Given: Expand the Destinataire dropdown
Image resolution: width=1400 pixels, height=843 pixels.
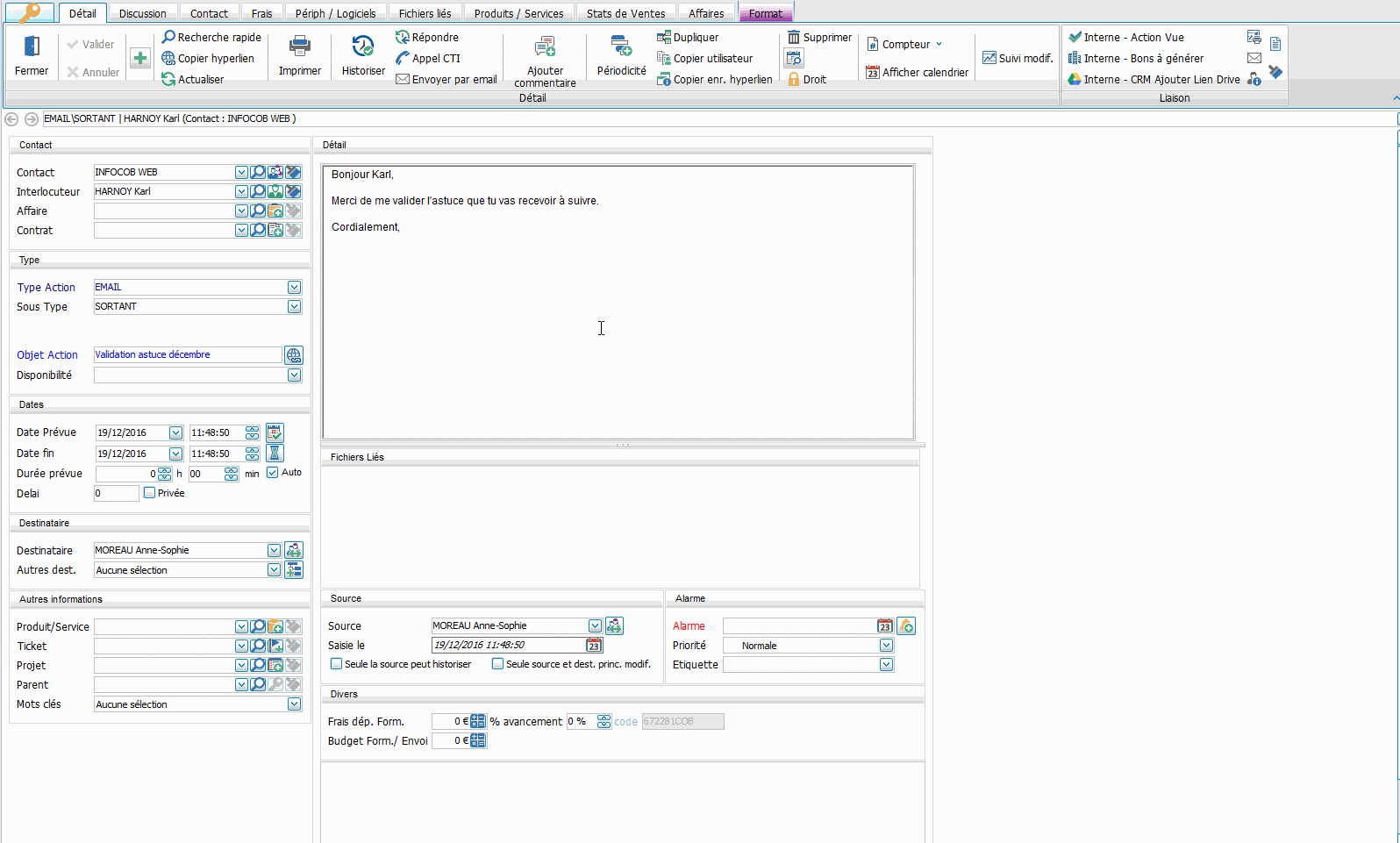Looking at the screenshot, I should pyautogui.click(x=274, y=551).
